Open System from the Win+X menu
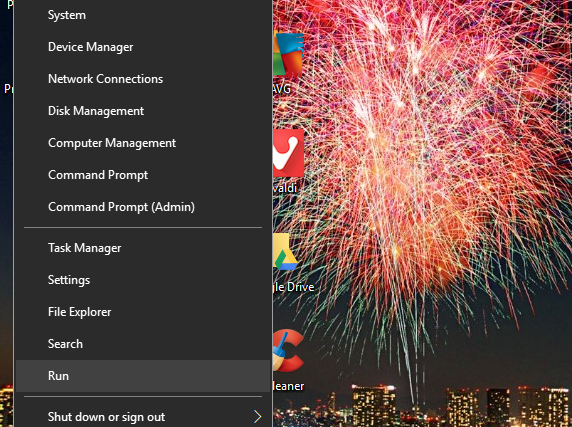The width and height of the screenshot is (572, 427). tap(143, 15)
